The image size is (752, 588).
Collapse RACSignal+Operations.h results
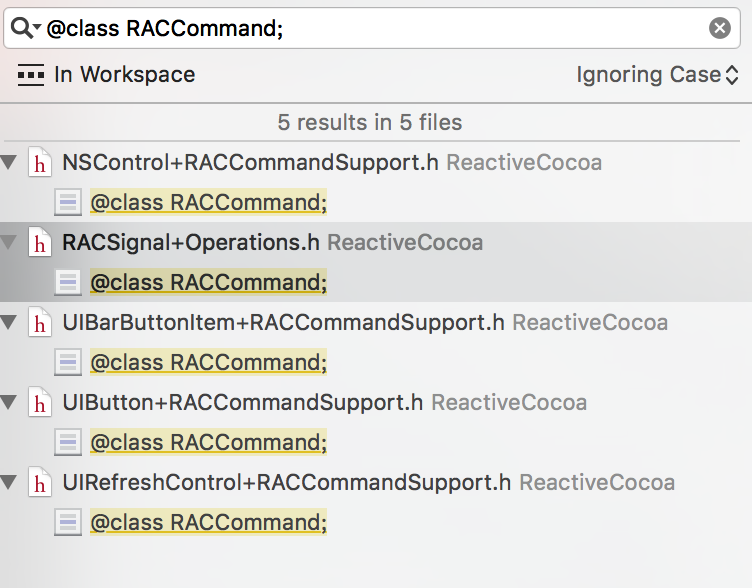coord(10,242)
